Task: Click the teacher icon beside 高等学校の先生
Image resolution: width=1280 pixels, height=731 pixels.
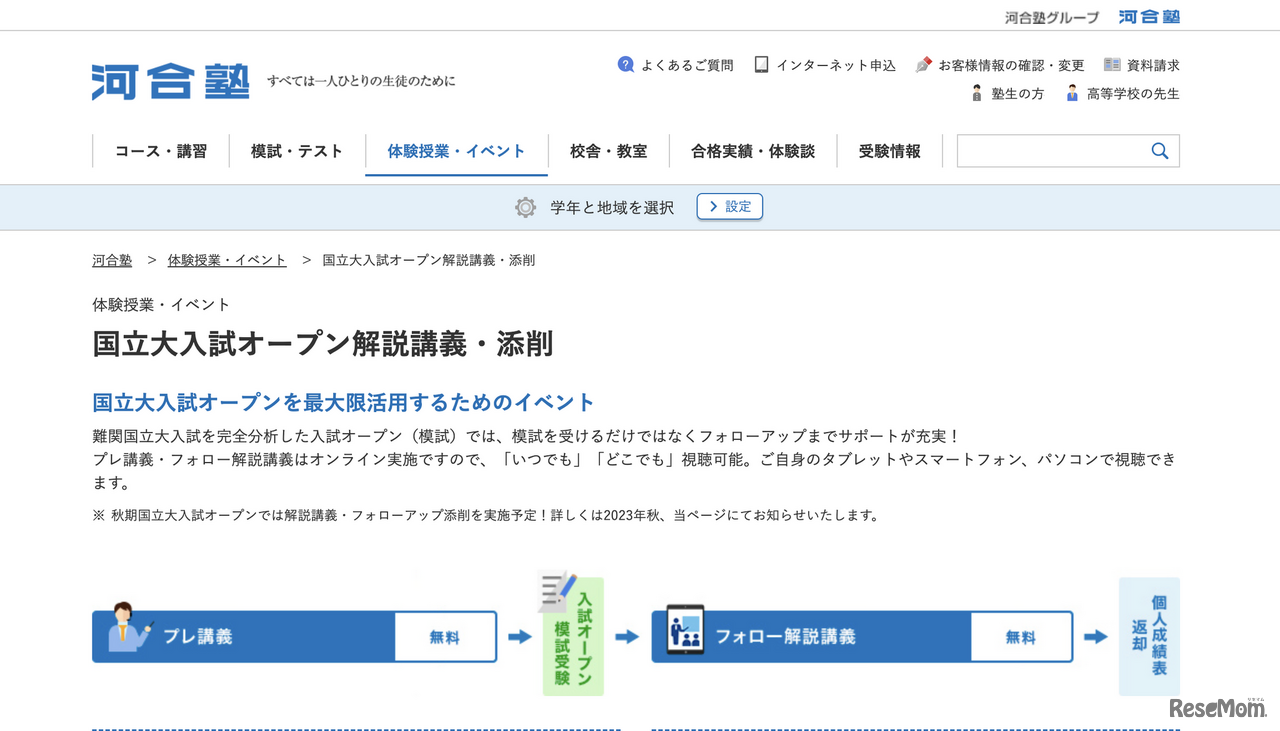Action: [x=1072, y=93]
